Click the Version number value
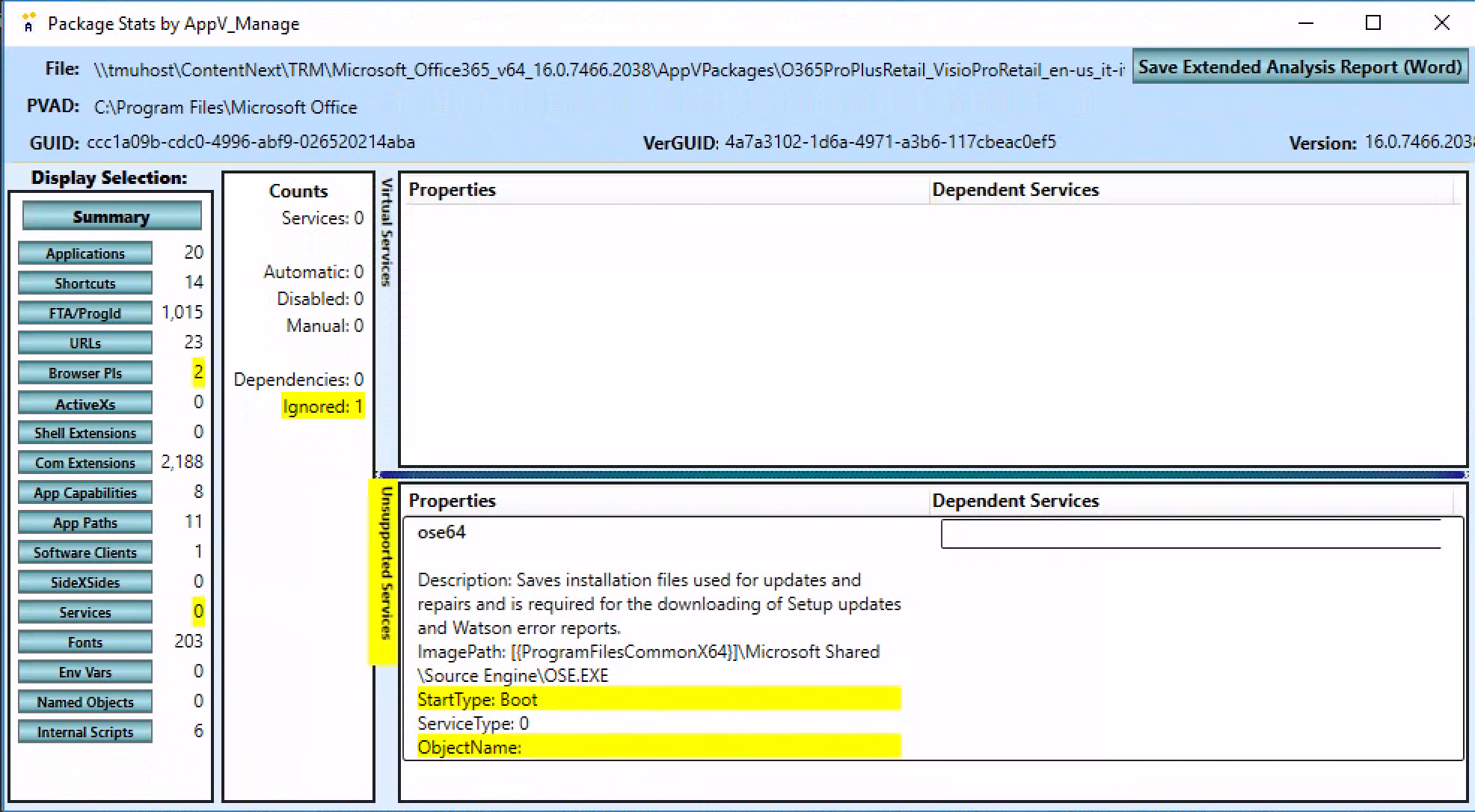The image size is (1475, 812). click(x=1419, y=142)
